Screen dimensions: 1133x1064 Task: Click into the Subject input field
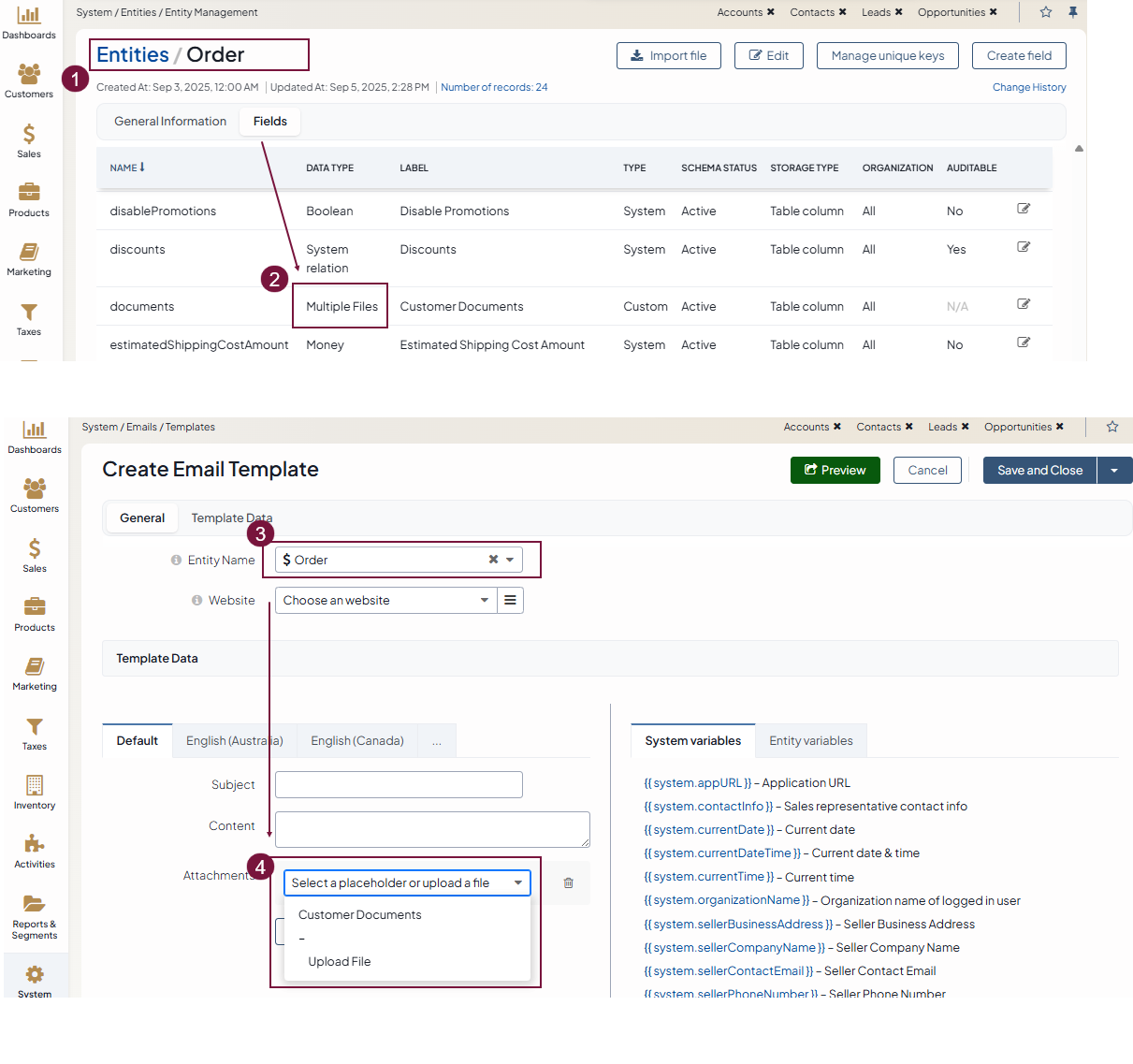[399, 784]
